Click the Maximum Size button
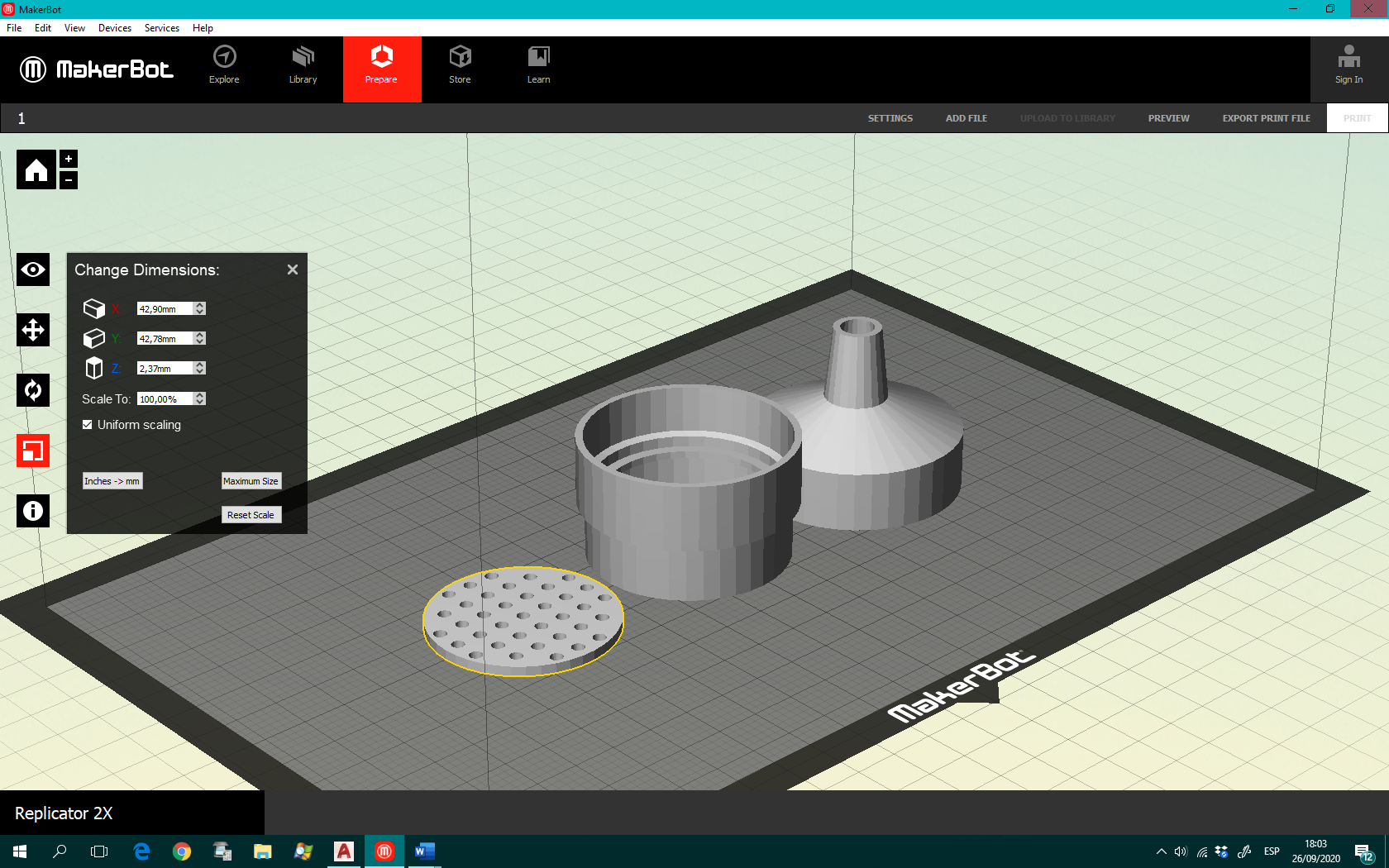The width and height of the screenshot is (1389, 868). 251,481
